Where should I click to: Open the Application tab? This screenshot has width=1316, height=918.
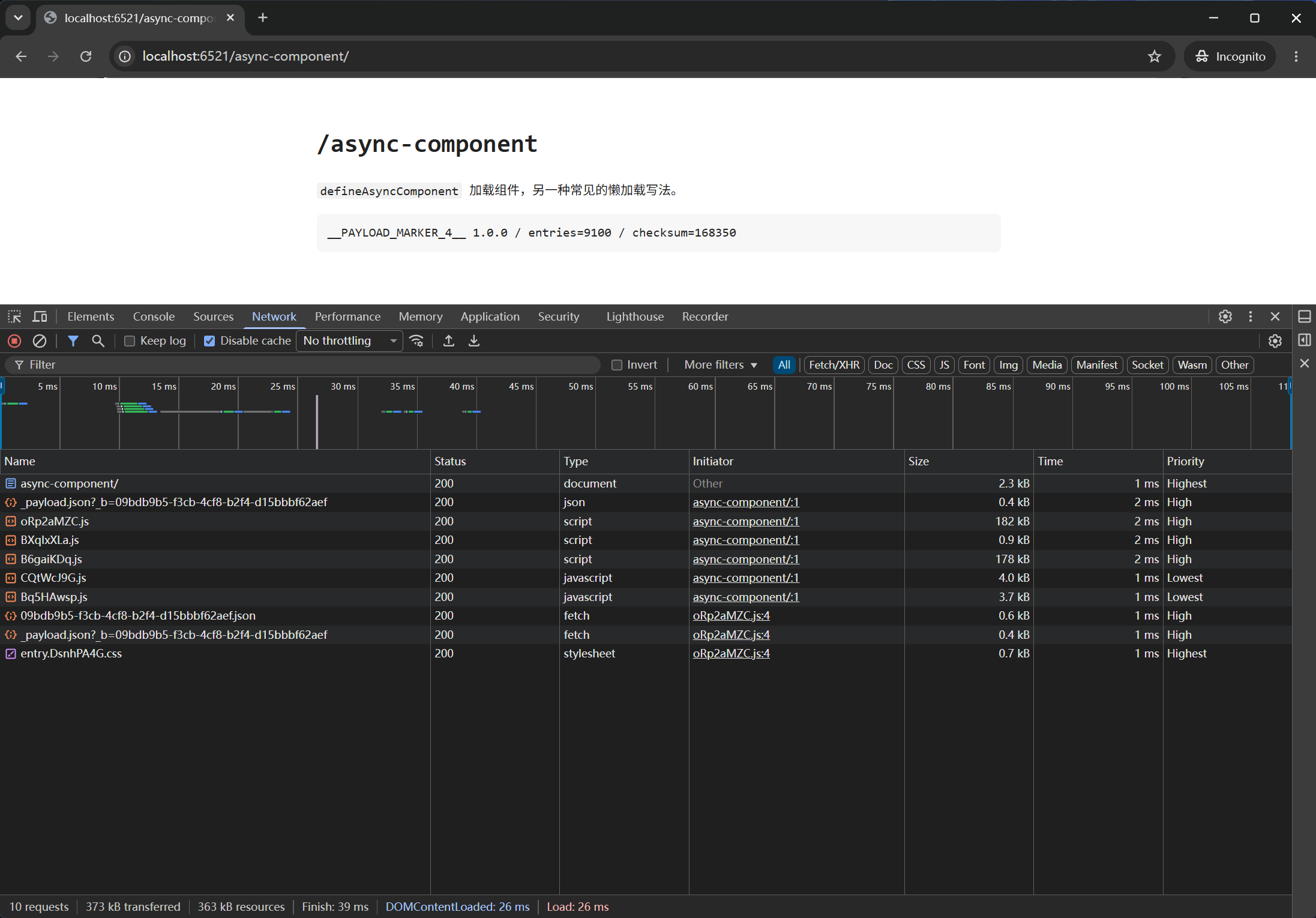490,316
